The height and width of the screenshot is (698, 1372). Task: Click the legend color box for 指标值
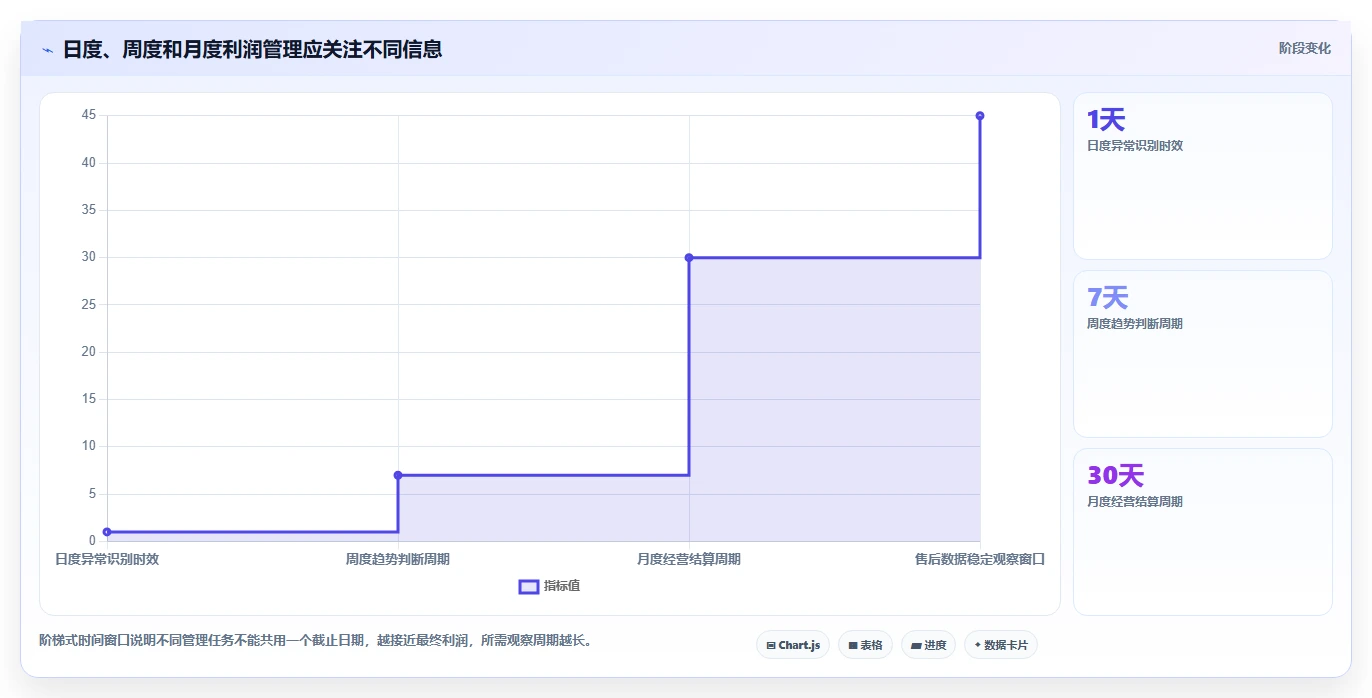pyautogui.click(x=529, y=586)
